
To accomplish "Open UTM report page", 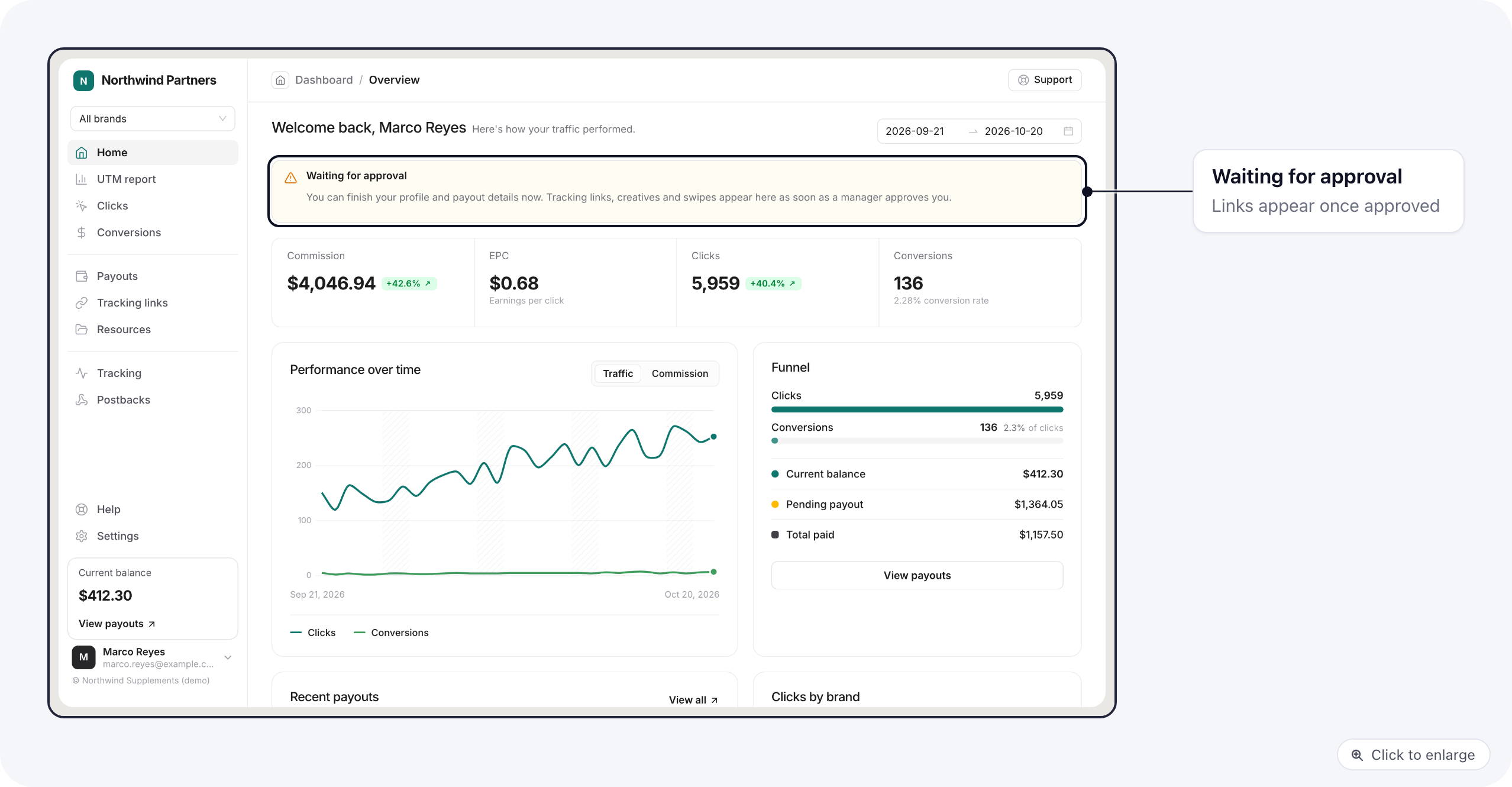I will tap(153, 179).
